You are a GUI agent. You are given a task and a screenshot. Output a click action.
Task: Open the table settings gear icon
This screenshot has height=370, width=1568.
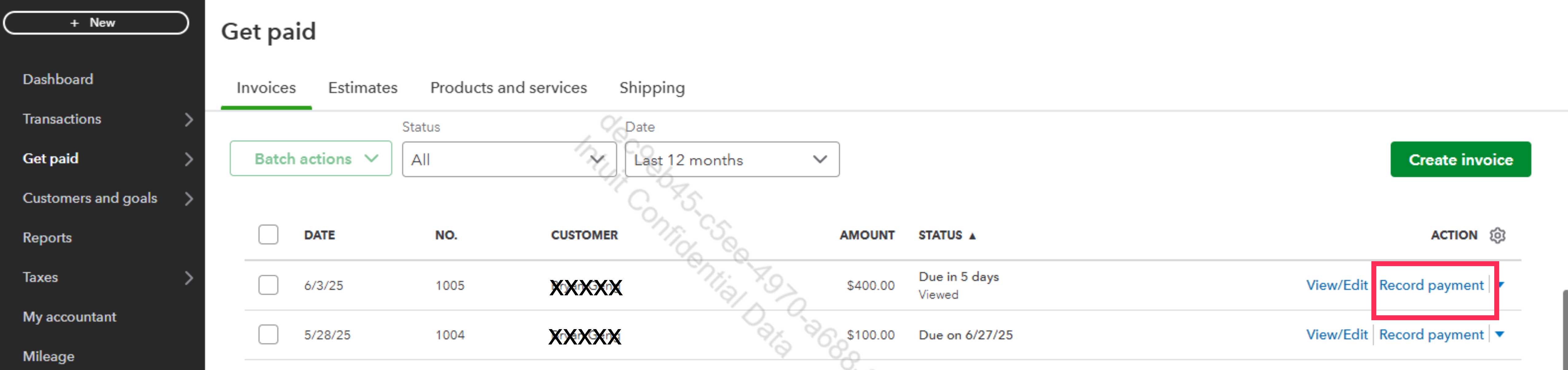[1497, 235]
